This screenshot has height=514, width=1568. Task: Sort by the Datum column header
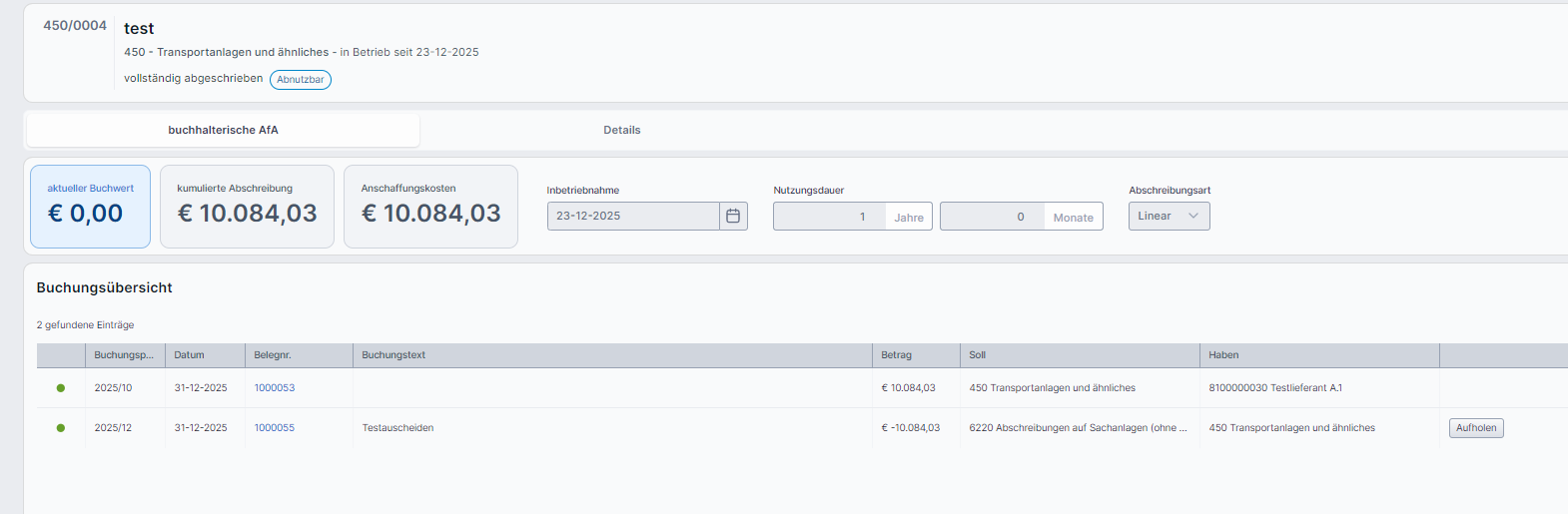[190, 355]
